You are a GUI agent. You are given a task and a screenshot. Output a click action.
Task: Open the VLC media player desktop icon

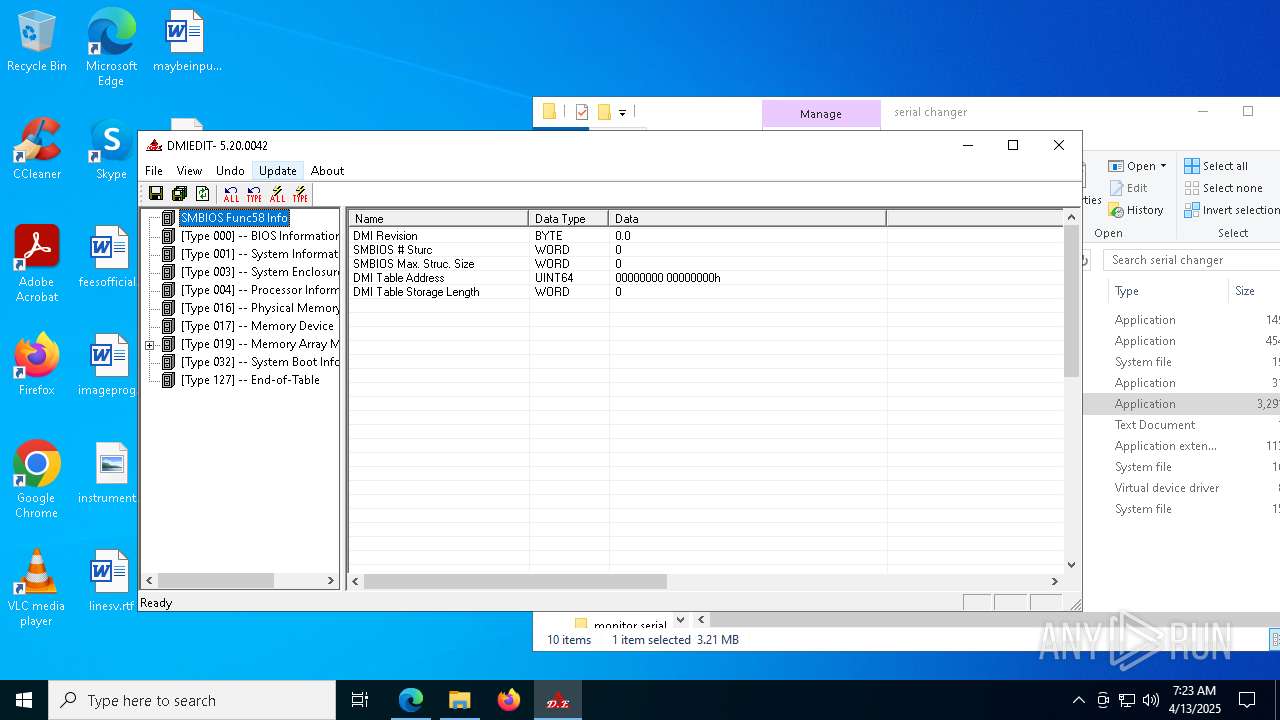37,588
